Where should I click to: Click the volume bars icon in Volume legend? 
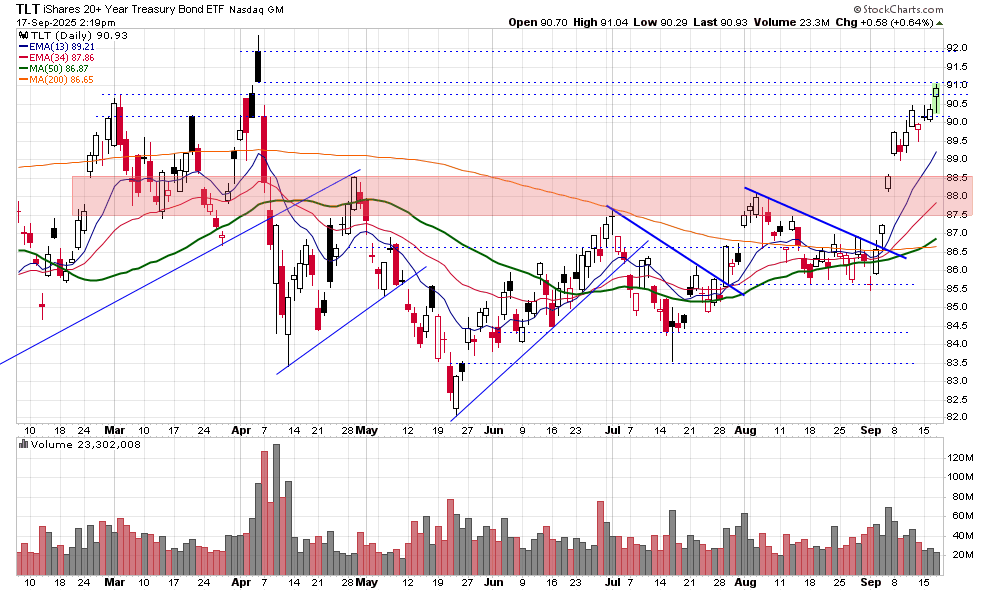tap(23, 443)
